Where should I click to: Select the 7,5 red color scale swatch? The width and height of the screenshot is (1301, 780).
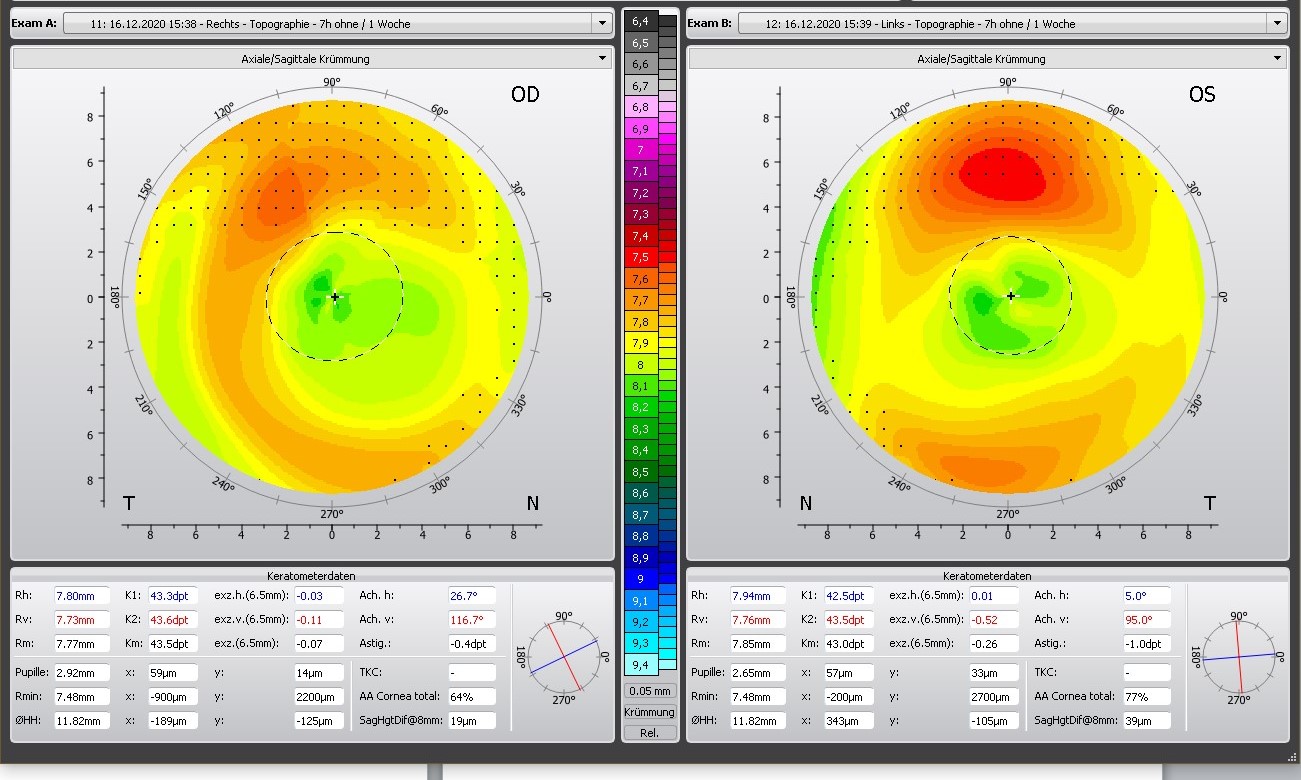pos(640,257)
